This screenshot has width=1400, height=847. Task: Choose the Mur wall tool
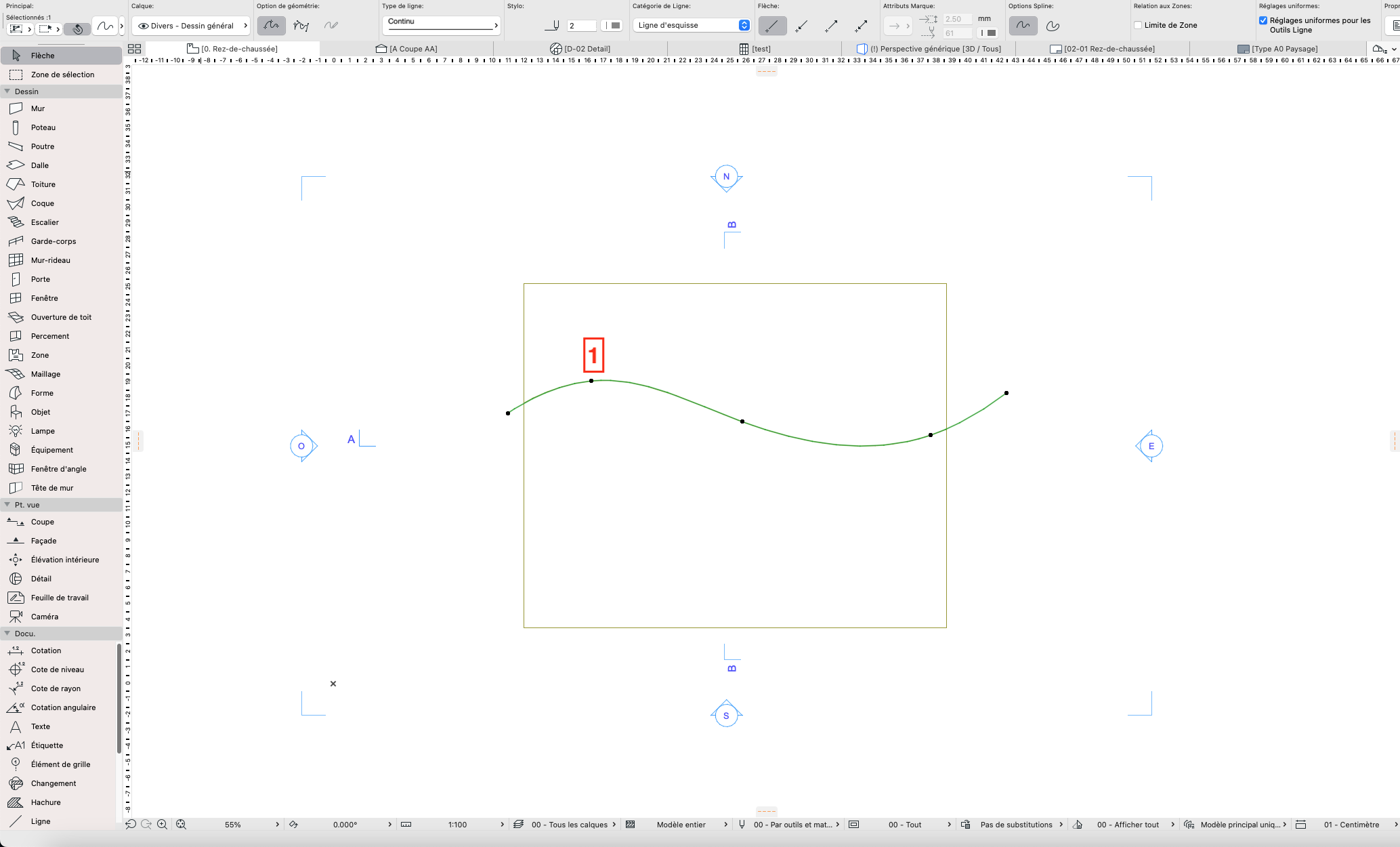pos(61,108)
